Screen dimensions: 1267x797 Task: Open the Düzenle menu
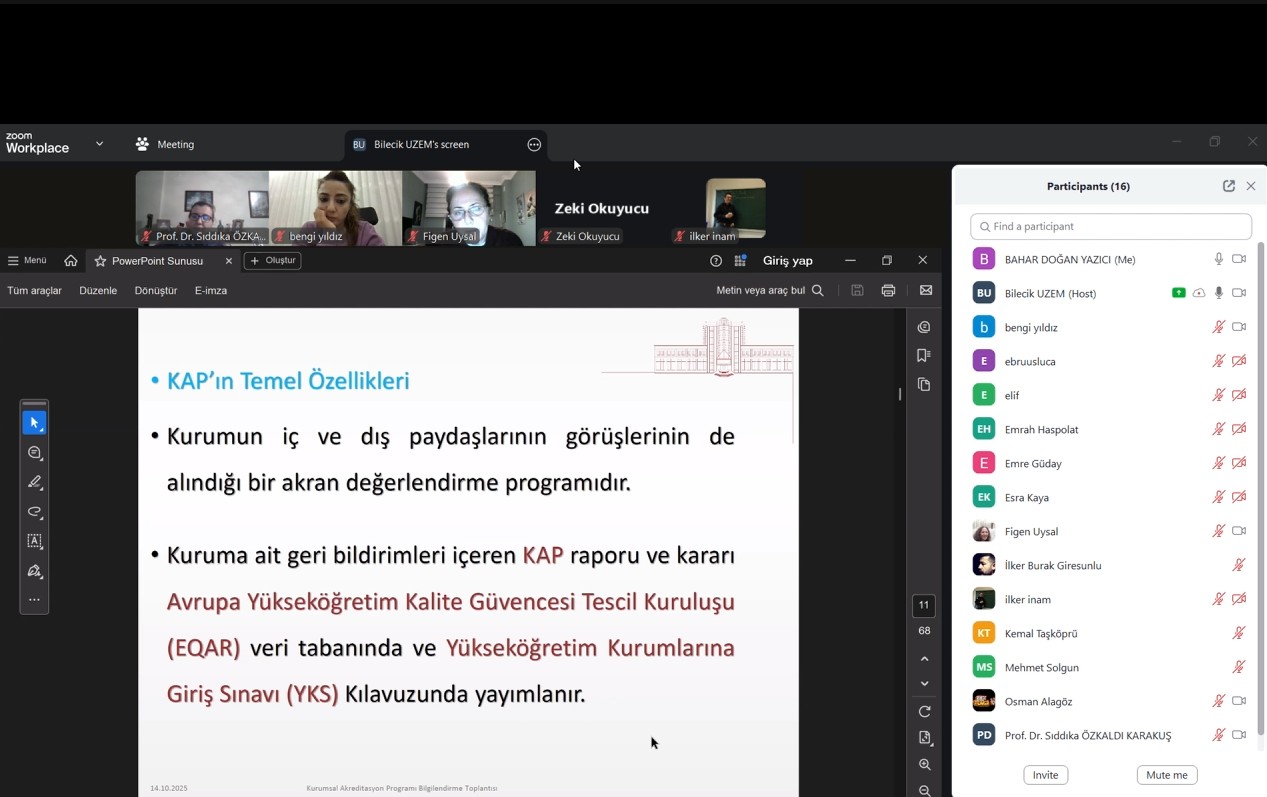[x=98, y=290]
